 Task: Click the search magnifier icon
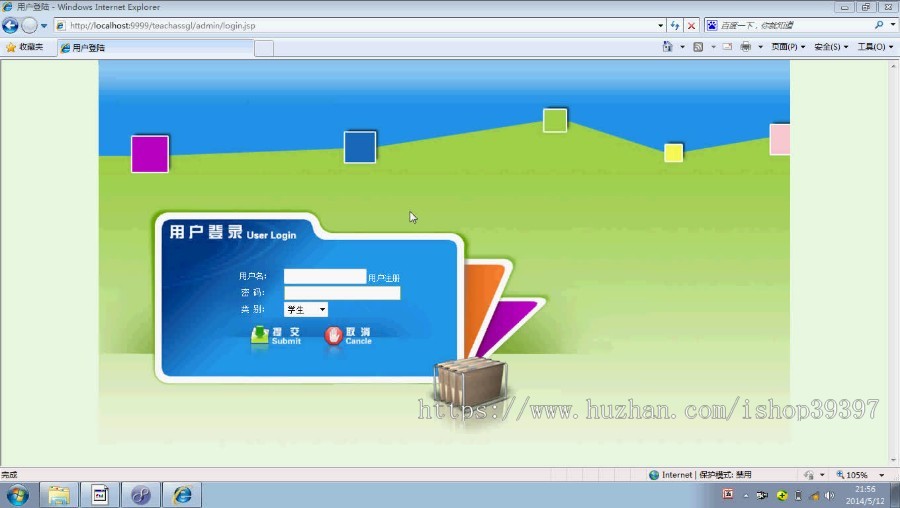879,25
